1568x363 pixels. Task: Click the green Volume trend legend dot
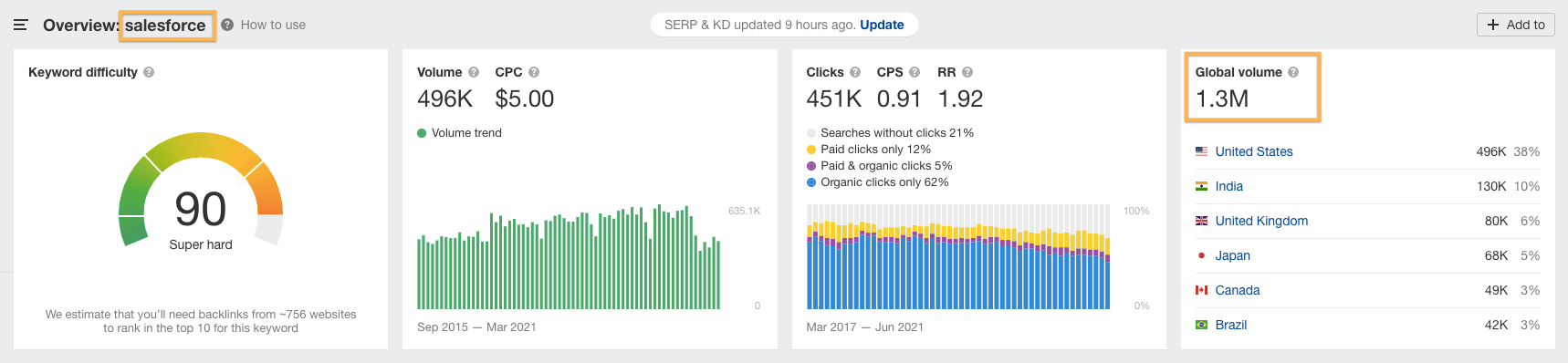click(422, 133)
